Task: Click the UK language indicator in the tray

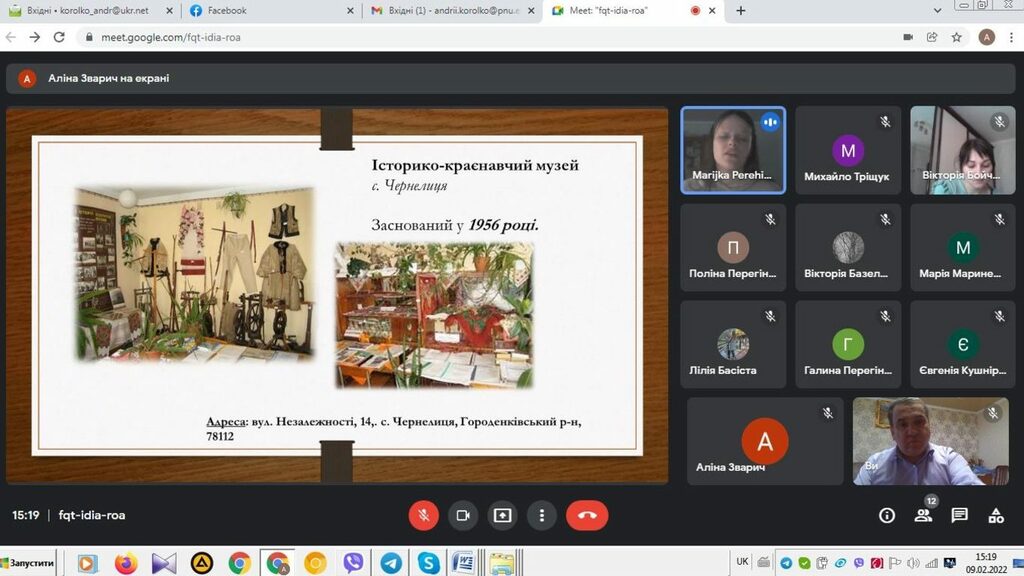Action: pyautogui.click(x=742, y=562)
